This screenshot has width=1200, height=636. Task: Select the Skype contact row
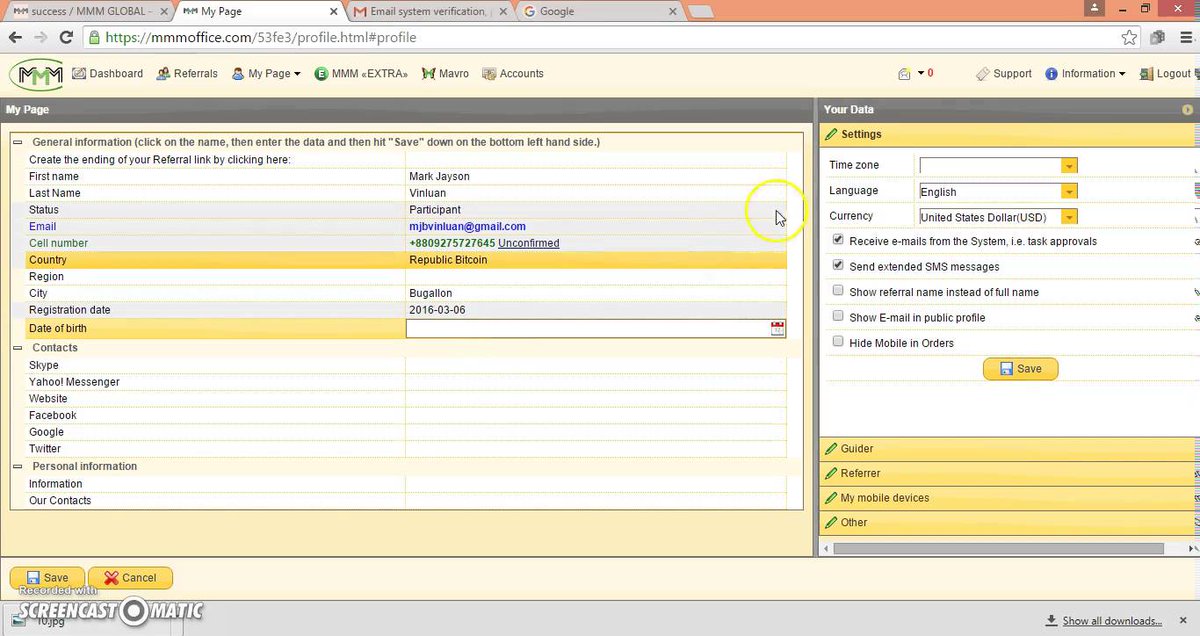click(407, 366)
